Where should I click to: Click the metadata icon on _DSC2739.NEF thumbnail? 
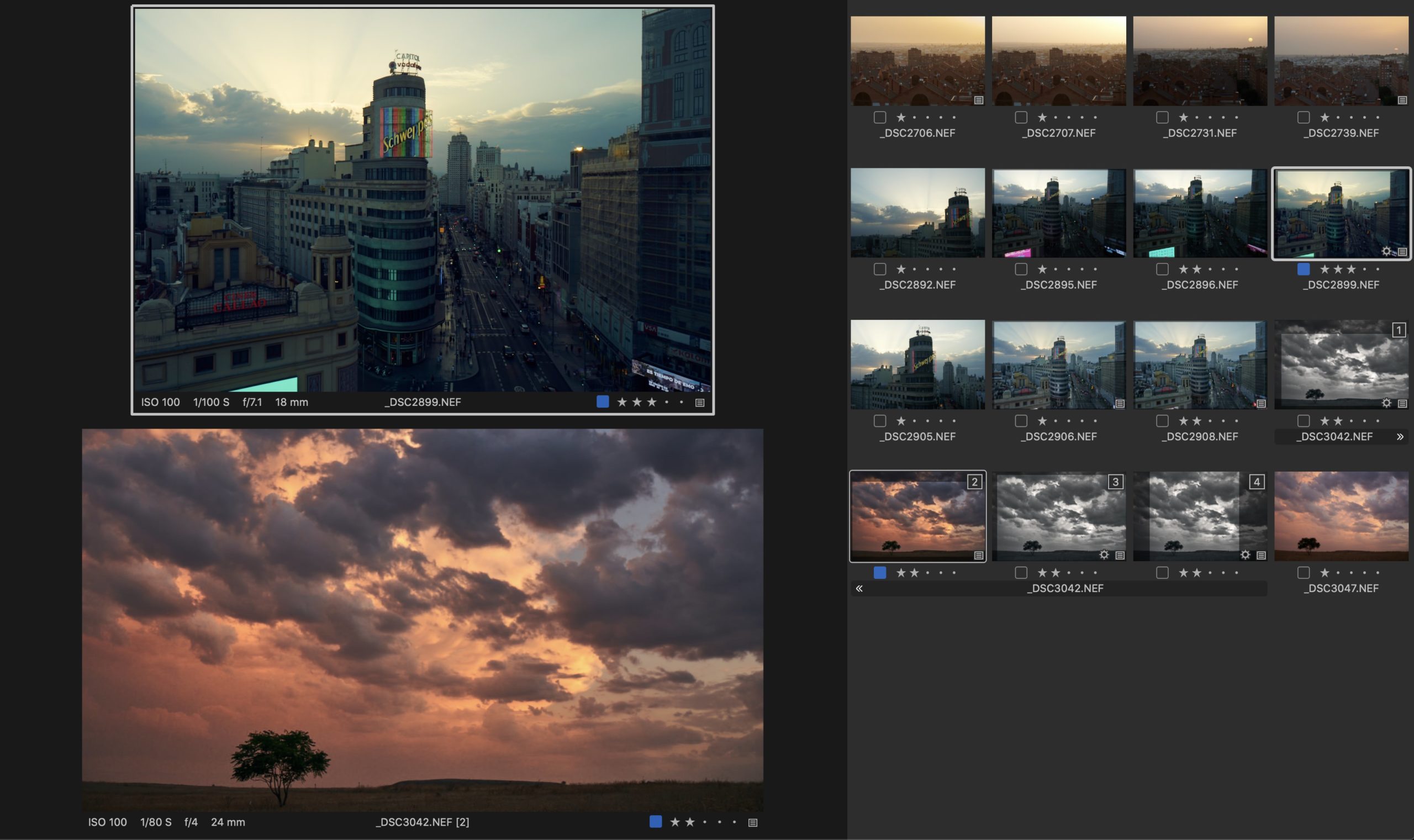click(x=1402, y=100)
